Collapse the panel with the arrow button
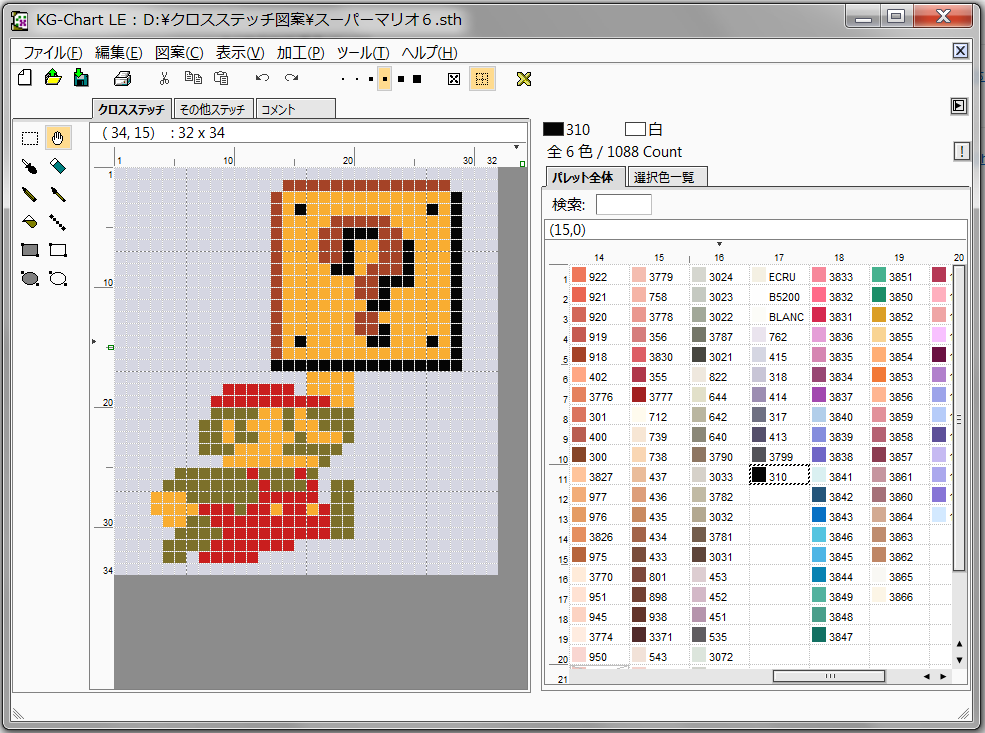 (x=959, y=106)
